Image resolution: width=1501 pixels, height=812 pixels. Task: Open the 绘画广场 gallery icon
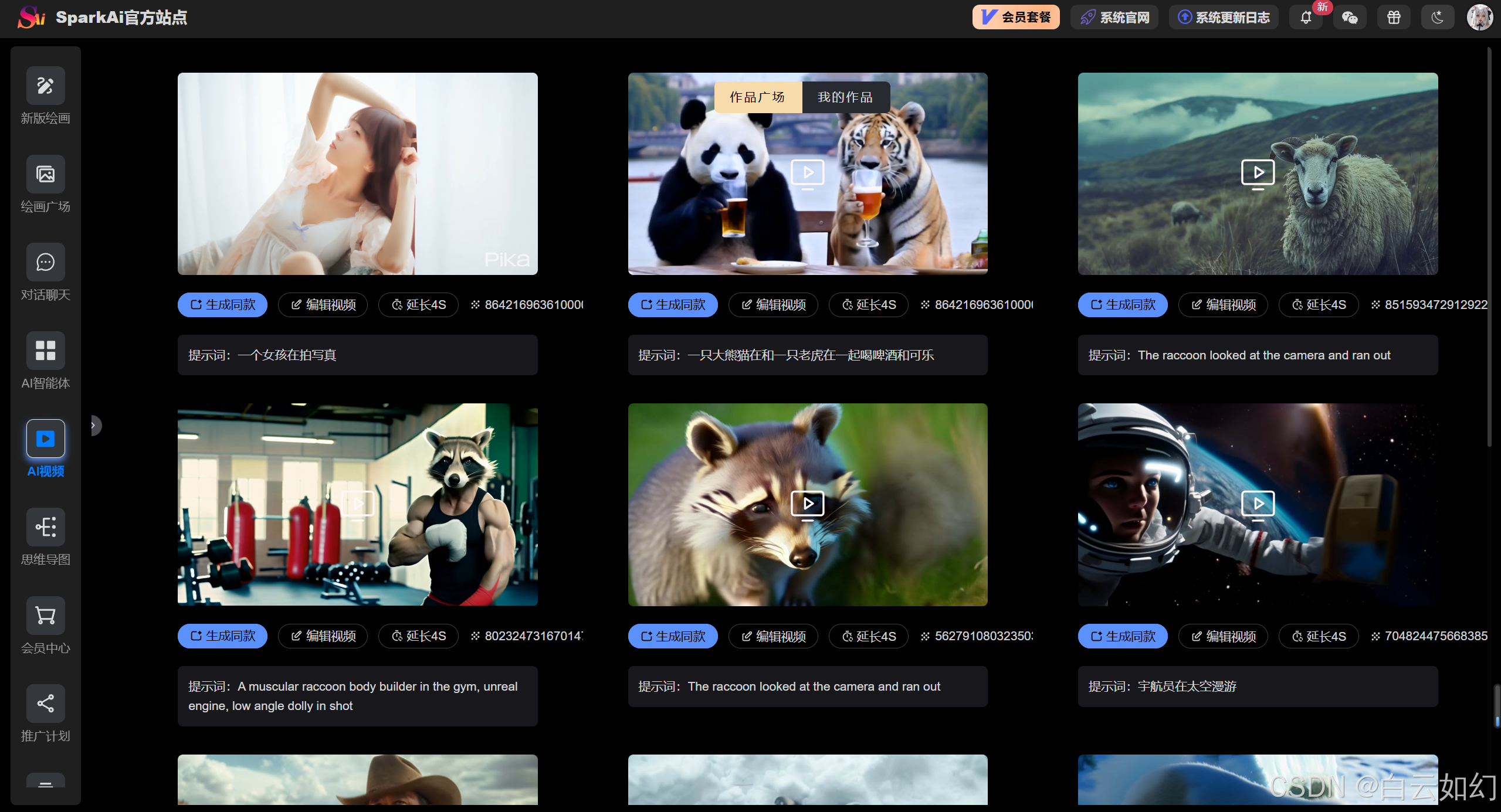[x=45, y=174]
